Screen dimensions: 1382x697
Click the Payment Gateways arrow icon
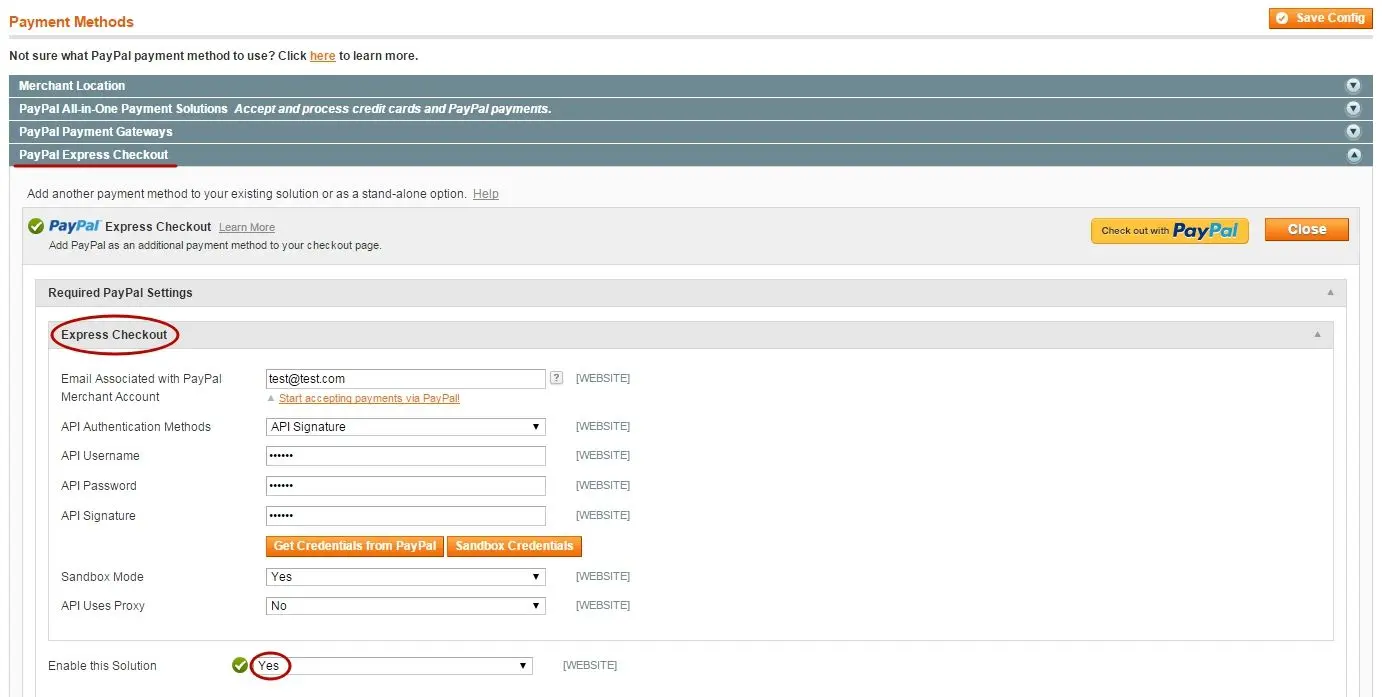coord(1353,131)
